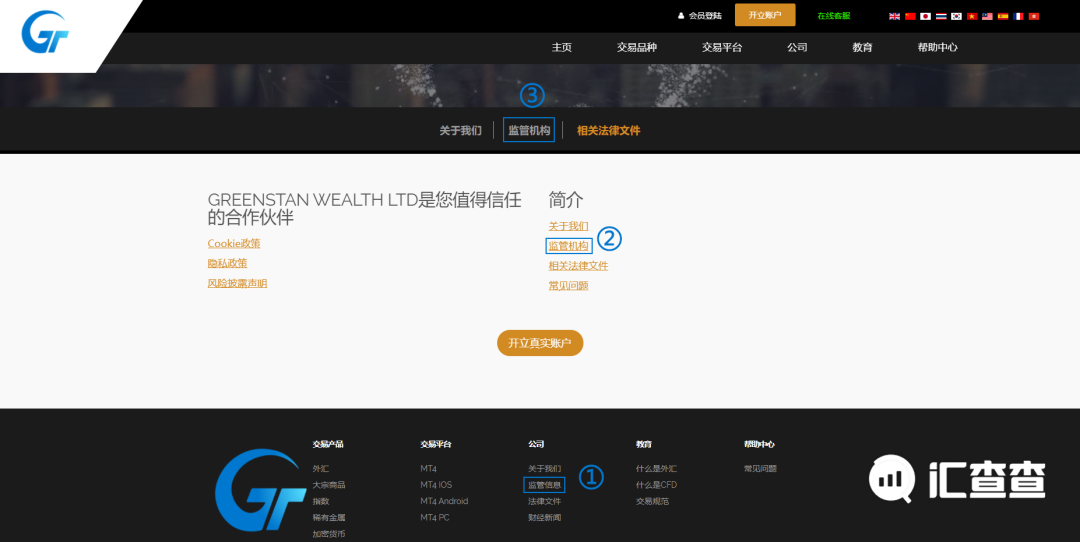Open footer link MT4 Android
Screen dimensions: 1080x542
(444, 501)
